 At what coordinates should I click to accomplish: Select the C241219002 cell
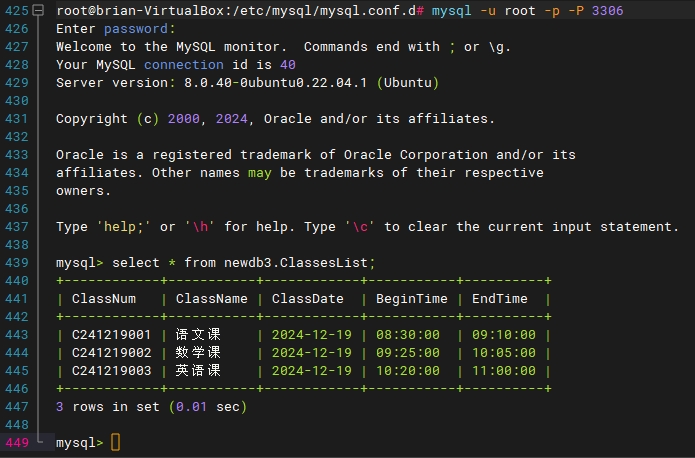click(111, 353)
